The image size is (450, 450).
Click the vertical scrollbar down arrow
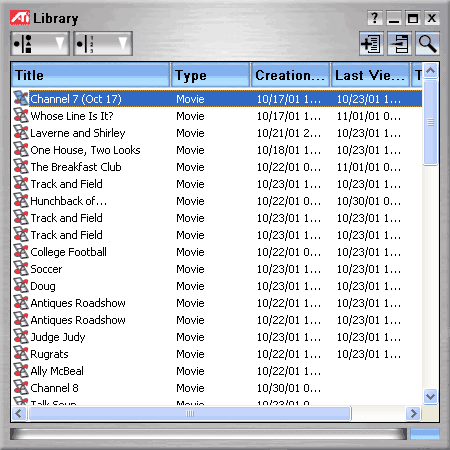431,396
